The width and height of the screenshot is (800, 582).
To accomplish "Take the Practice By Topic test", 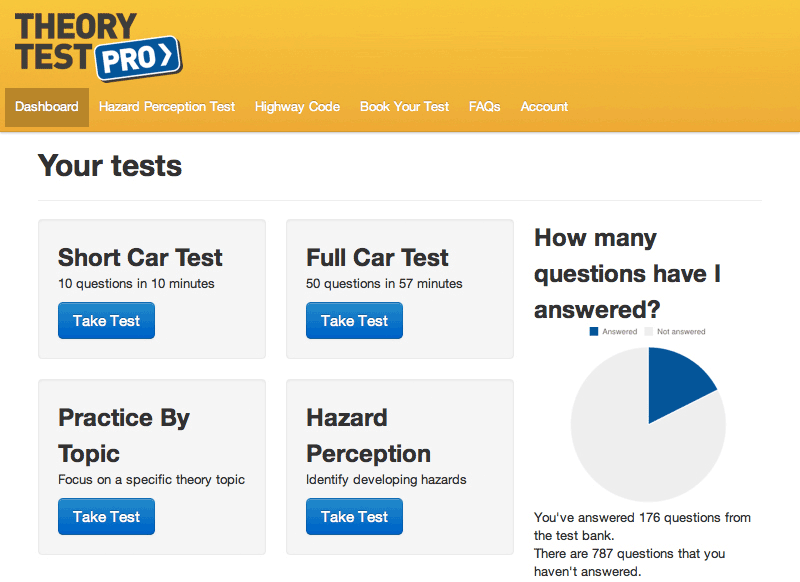I will coord(106,516).
